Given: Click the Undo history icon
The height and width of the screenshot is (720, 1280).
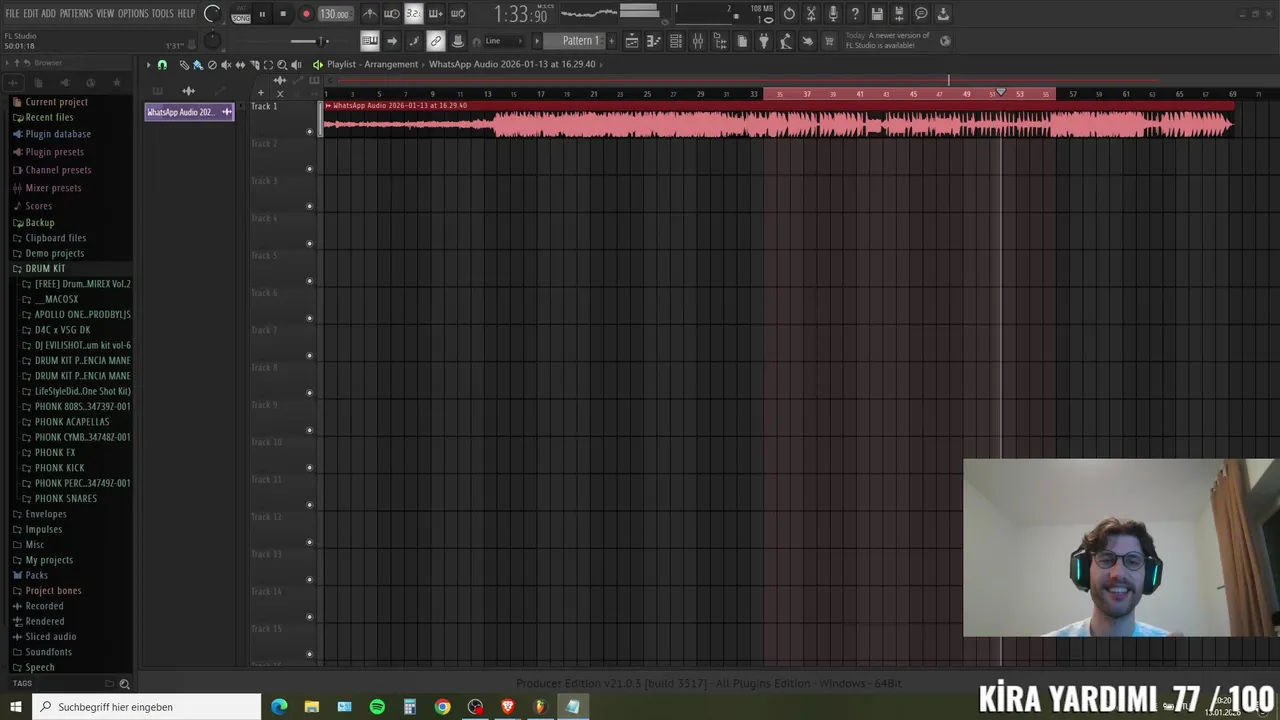Looking at the screenshot, I should 789,14.
